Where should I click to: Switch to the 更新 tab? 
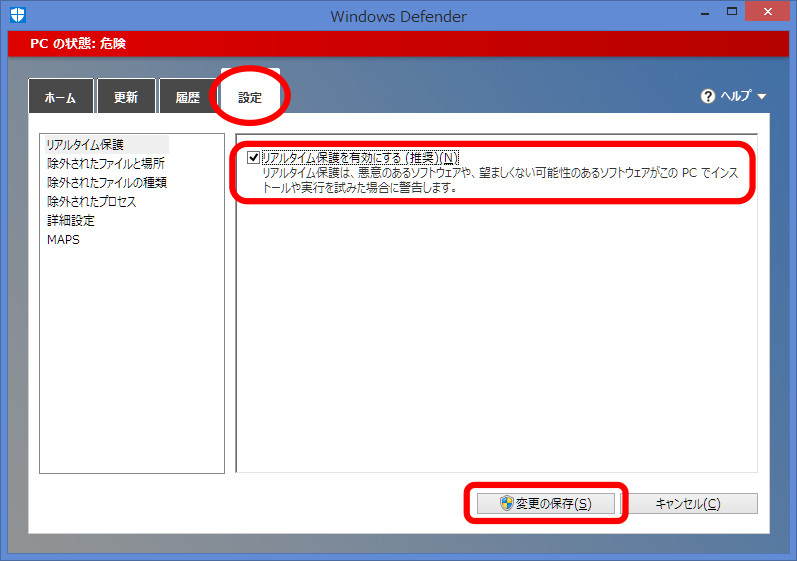click(x=126, y=96)
